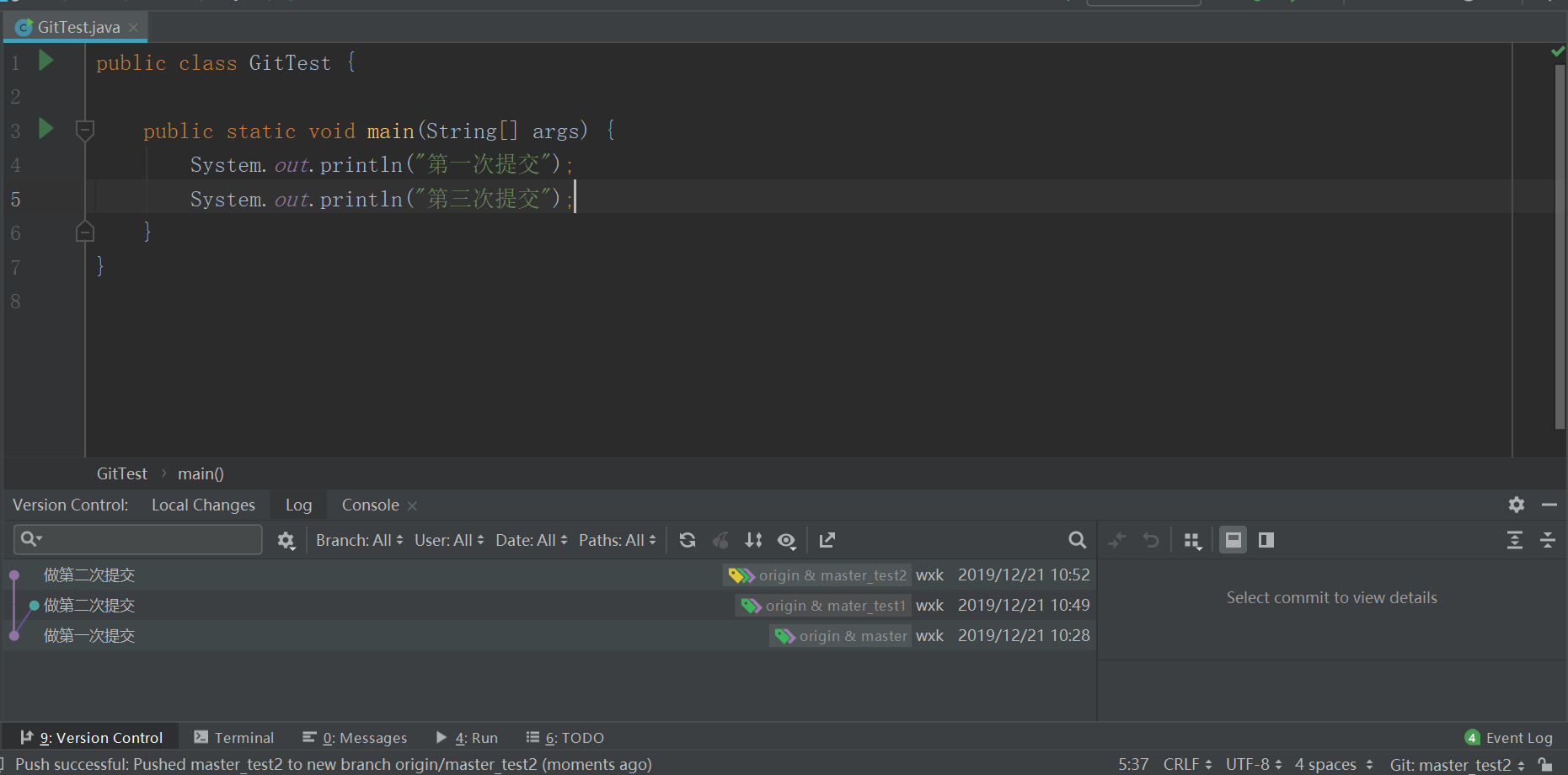
Task: Open the 9: Version Control tool window button
Action: coord(91,737)
